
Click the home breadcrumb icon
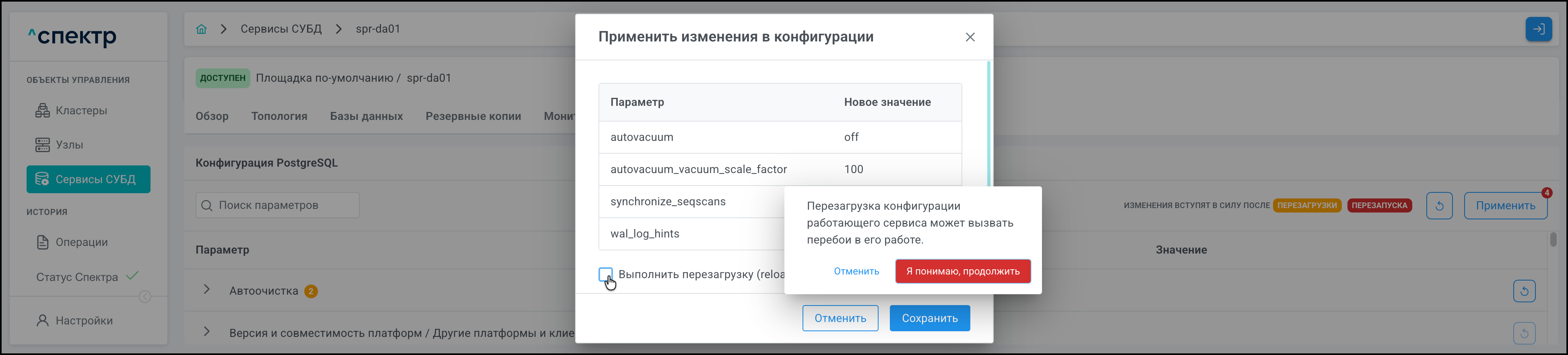202,29
